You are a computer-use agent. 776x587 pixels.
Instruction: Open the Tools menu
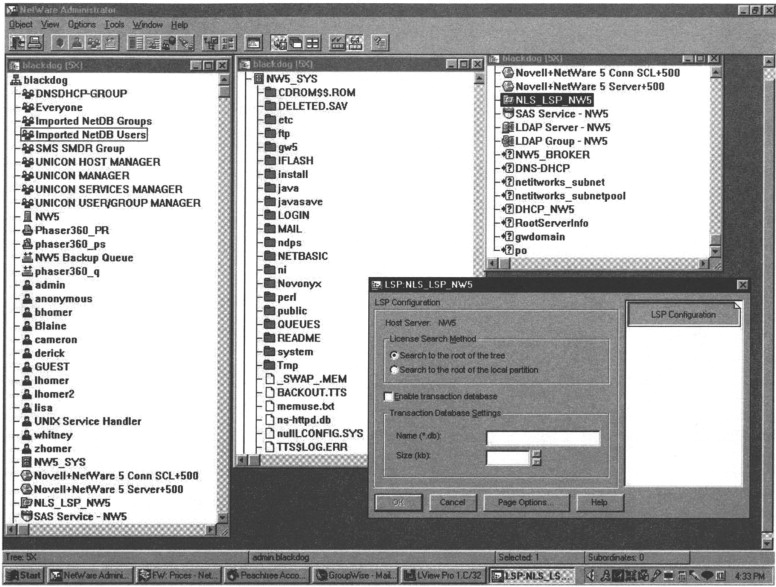click(x=114, y=24)
